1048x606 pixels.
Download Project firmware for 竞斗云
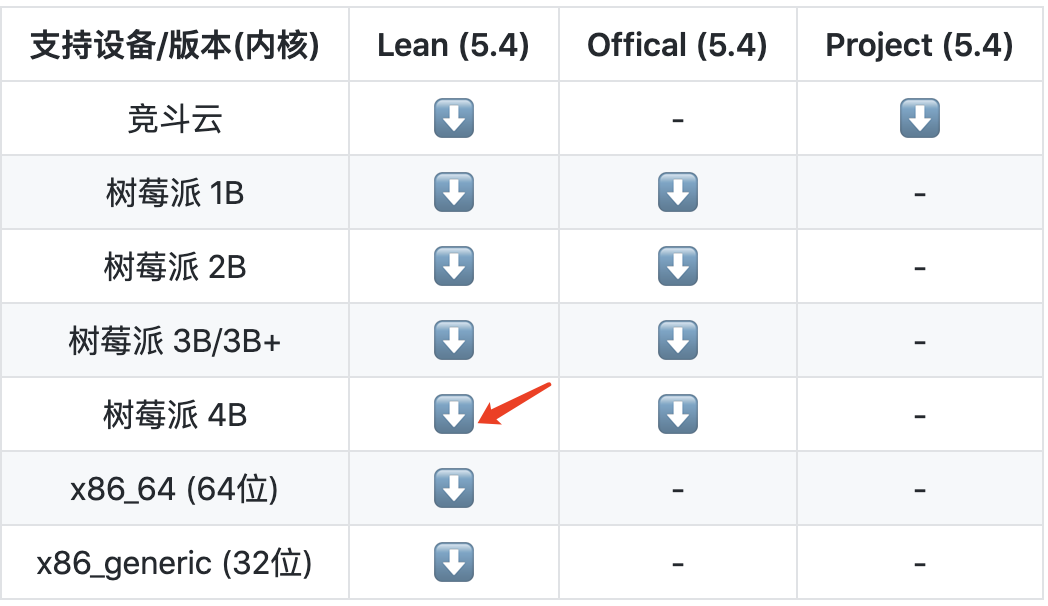click(919, 119)
